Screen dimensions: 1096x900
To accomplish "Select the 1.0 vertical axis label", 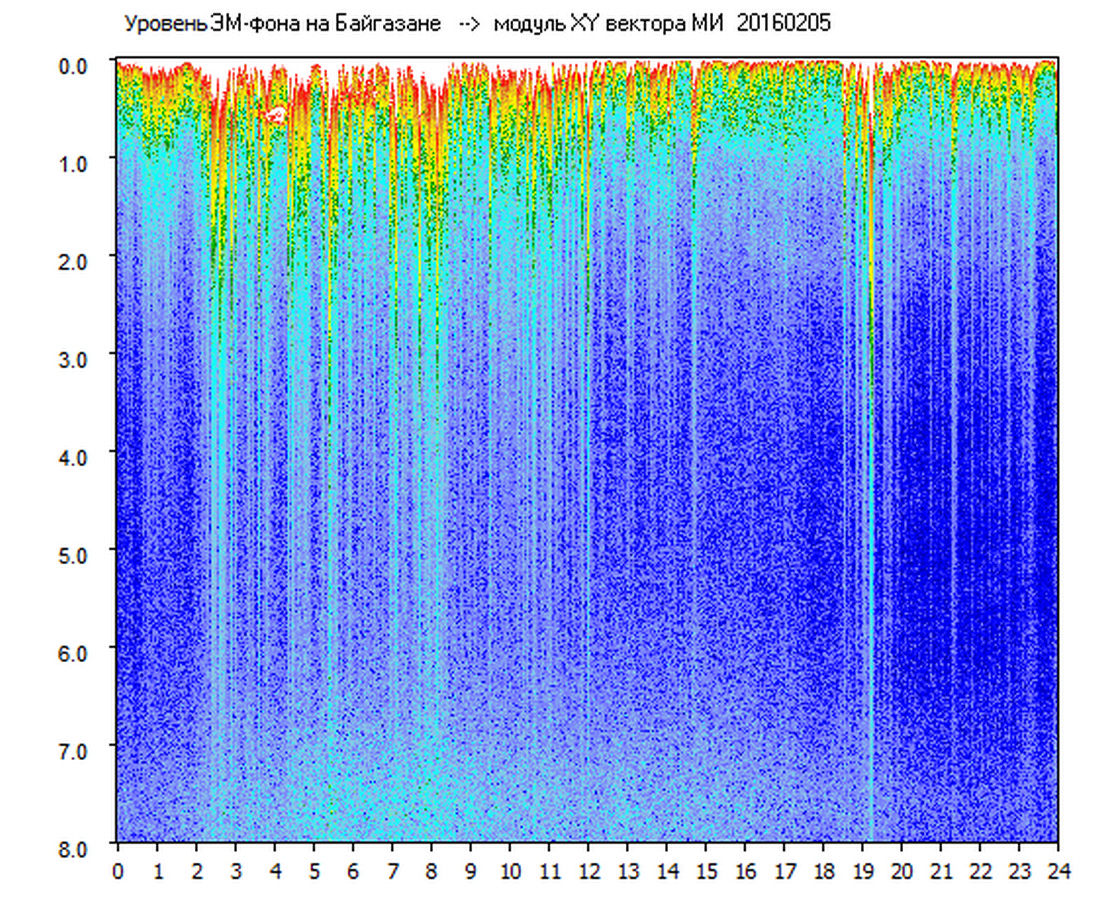I will 76,162.
